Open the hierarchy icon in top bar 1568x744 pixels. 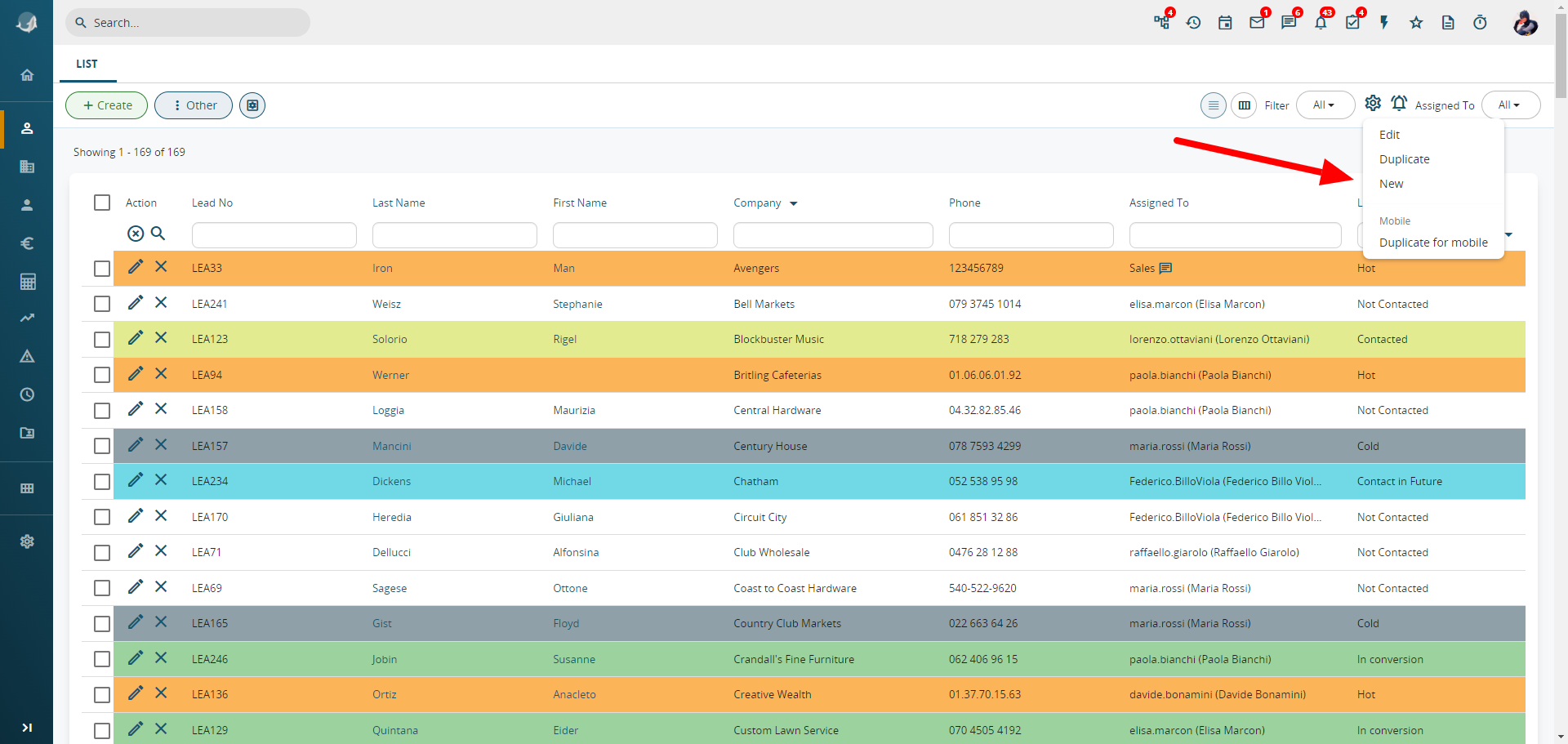[x=1161, y=22]
